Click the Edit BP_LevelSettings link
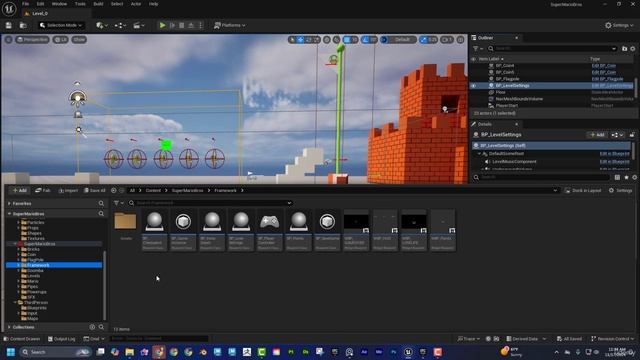This screenshot has height=360, width=640. pyautogui.click(x=612, y=86)
